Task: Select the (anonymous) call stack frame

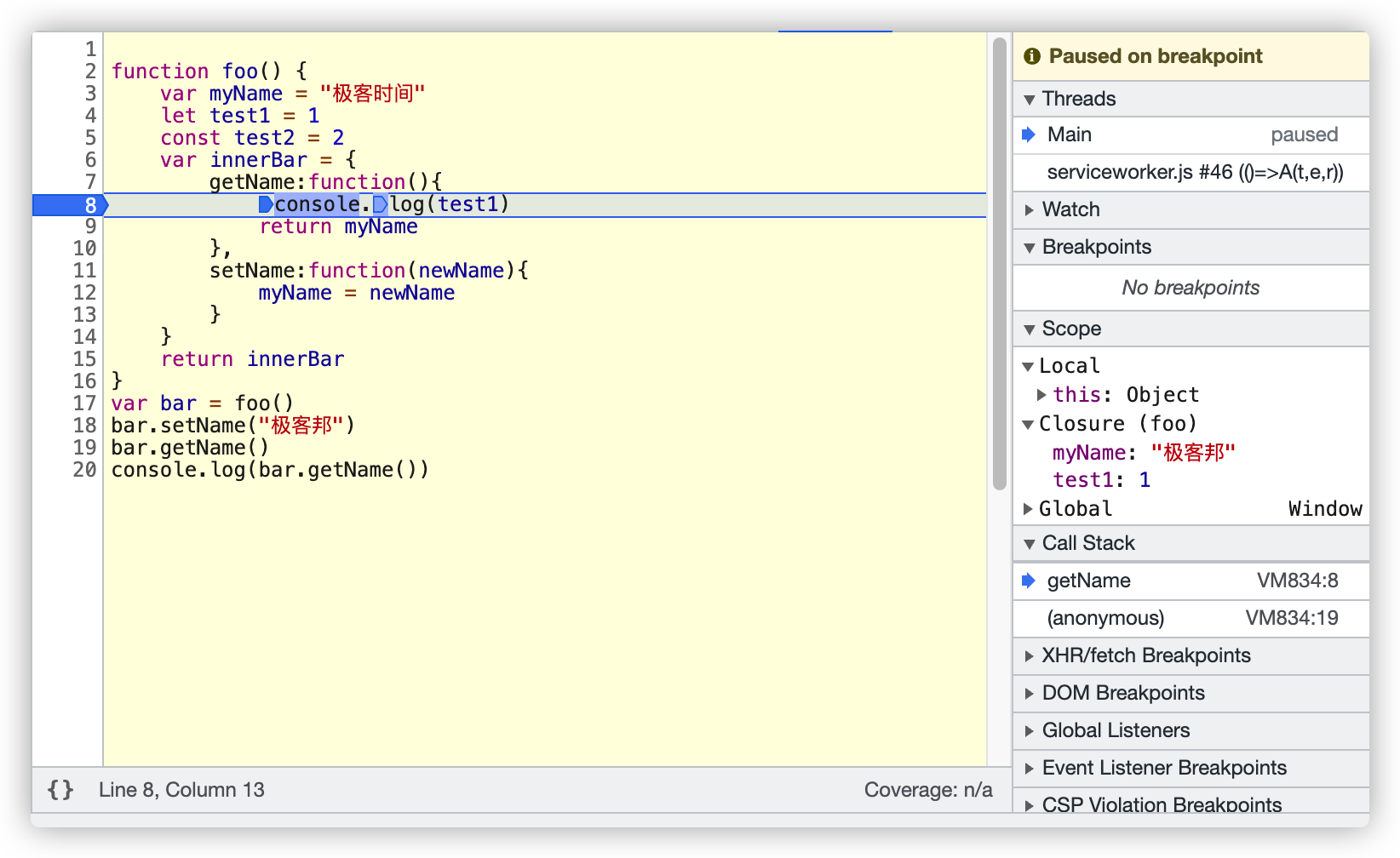Action: [x=1191, y=619]
